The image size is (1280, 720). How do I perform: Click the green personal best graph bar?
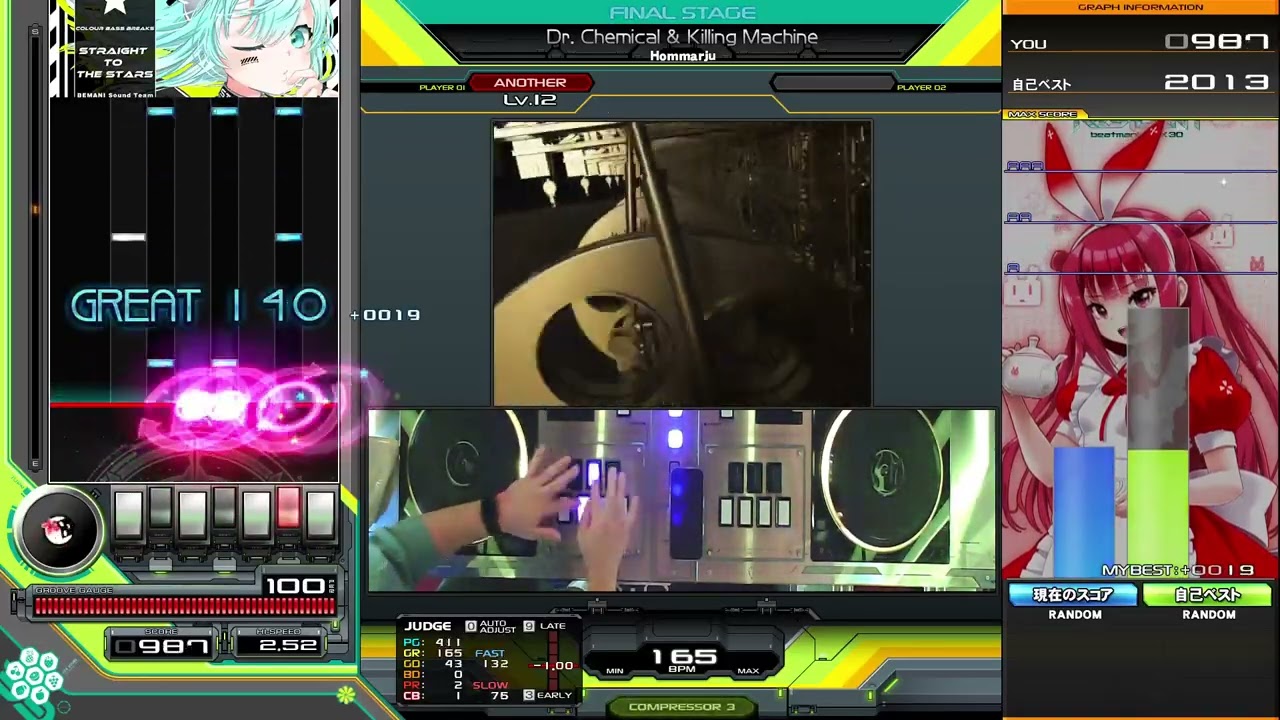pyautogui.click(x=1157, y=514)
